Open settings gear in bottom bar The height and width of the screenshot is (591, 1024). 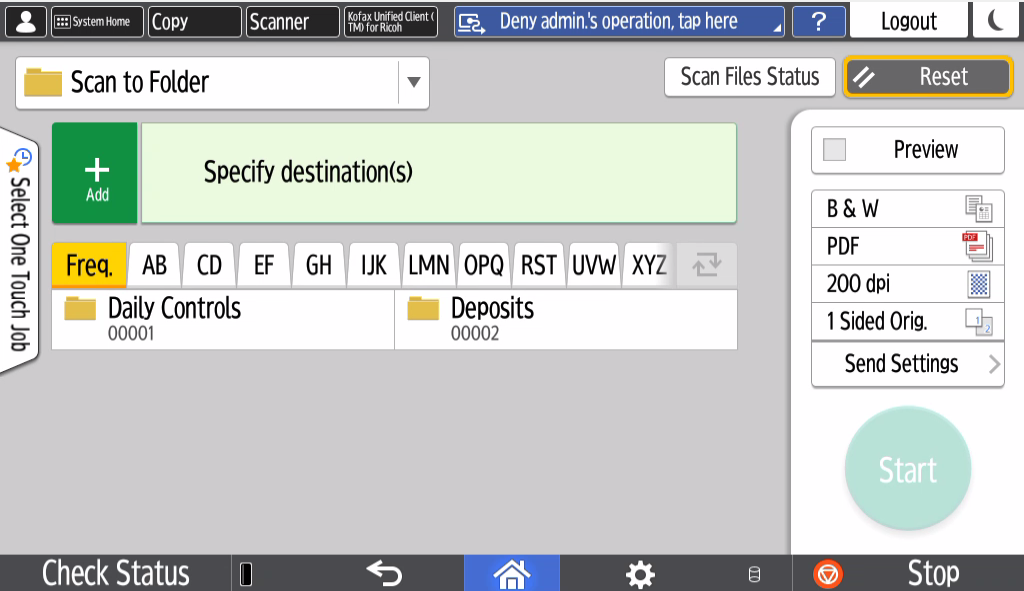tap(640, 573)
